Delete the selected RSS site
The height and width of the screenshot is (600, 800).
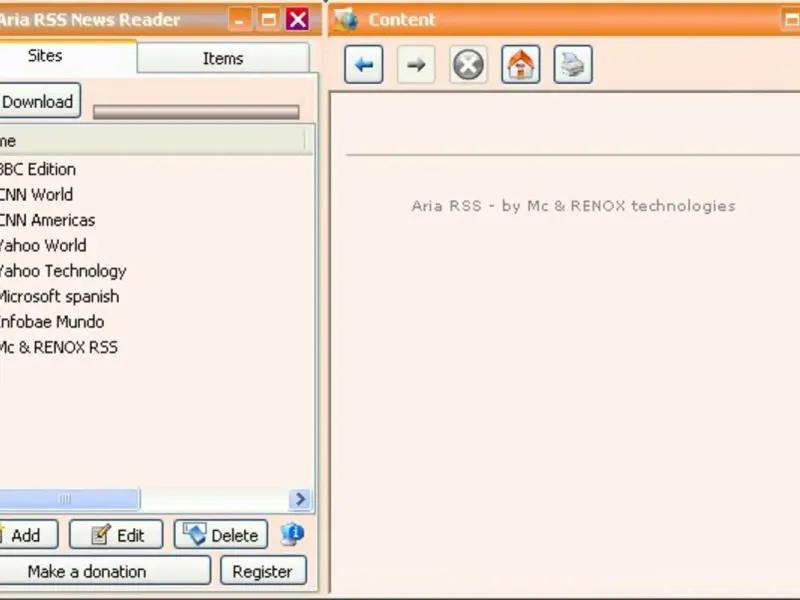pos(221,535)
